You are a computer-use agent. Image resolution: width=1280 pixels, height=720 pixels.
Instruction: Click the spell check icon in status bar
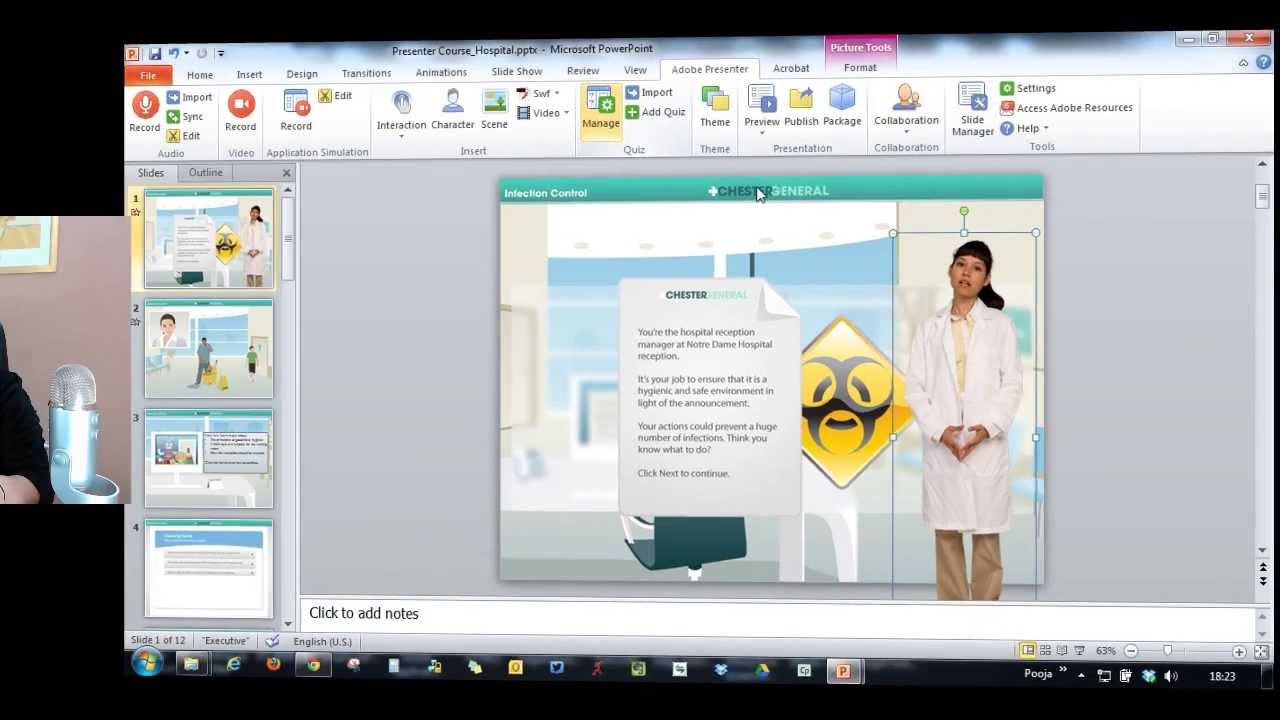[x=272, y=641]
